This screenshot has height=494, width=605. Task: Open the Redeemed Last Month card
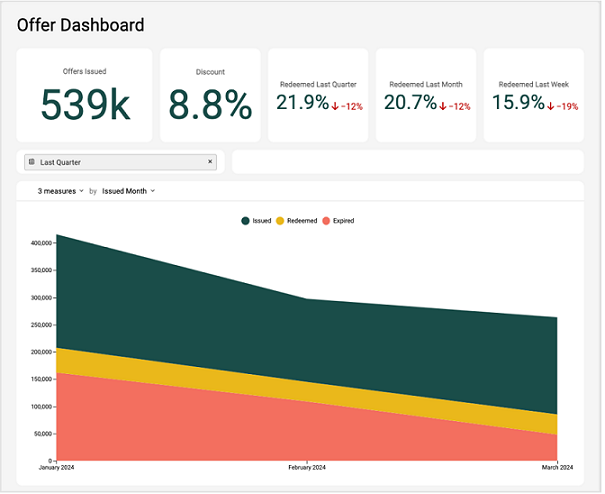[425, 95]
